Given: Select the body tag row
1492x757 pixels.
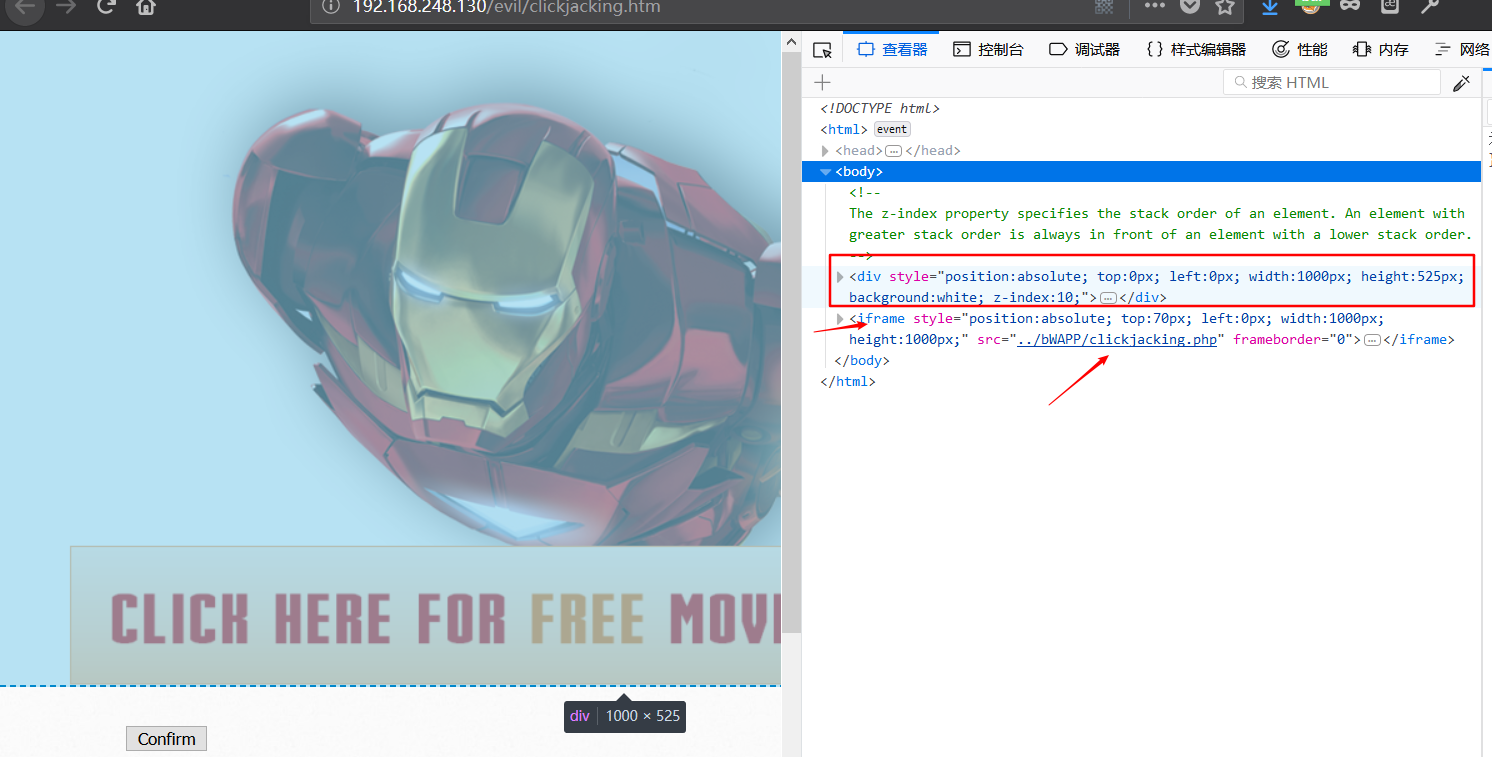Looking at the screenshot, I should (x=1141, y=172).
